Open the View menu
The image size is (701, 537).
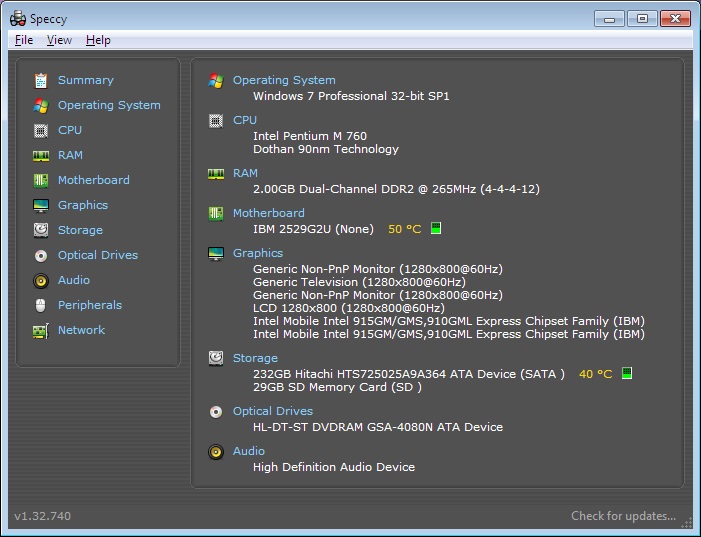point(59,40)
